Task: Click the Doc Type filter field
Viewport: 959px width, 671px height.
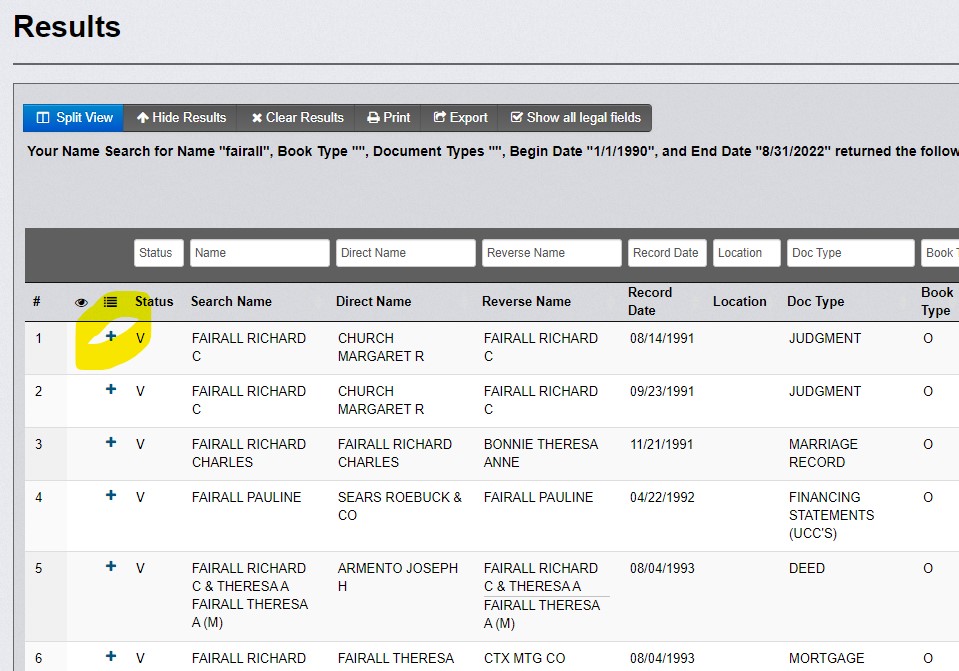Action: coord(851,253)
